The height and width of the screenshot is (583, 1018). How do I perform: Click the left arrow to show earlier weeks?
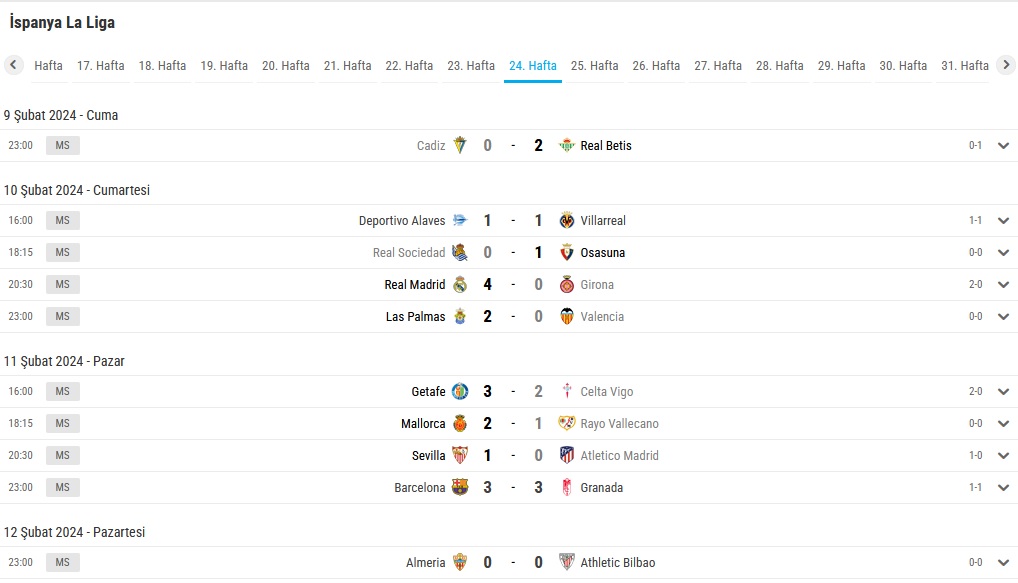(13, 64)
